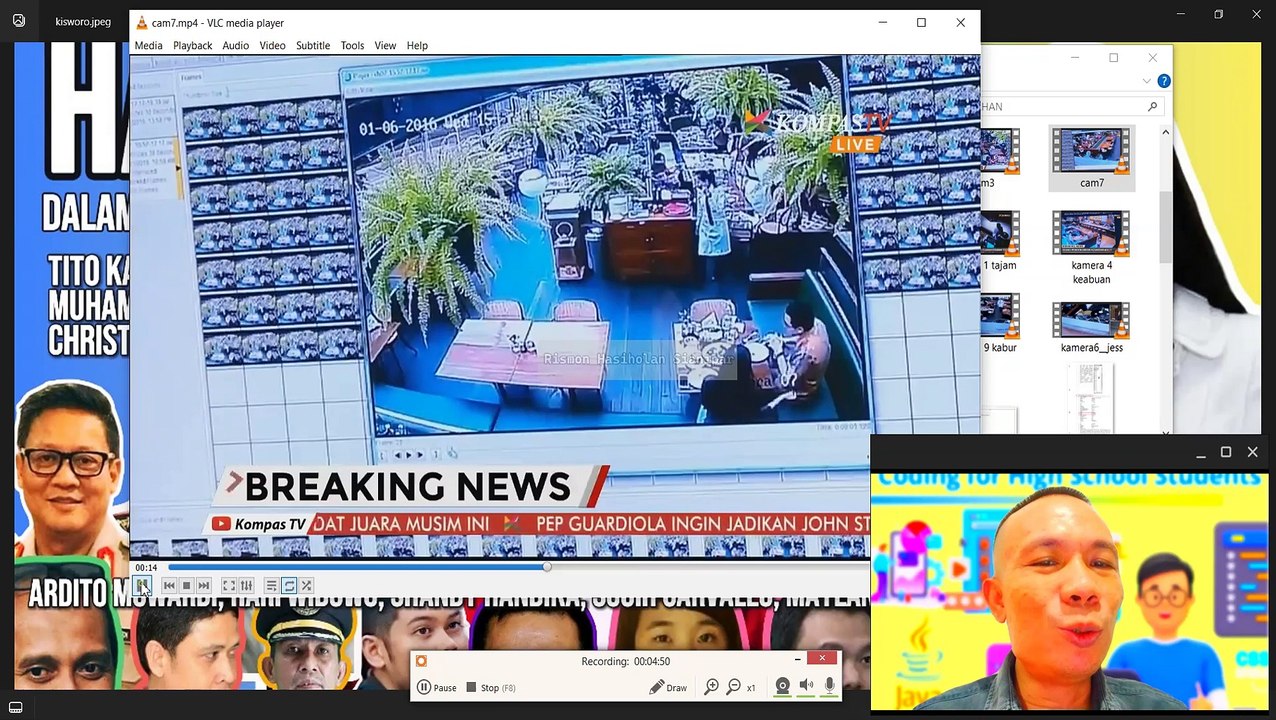The width and height of the screenshot is (1276, 720).
Task: Select the cam7 video file
Action: click(x=1091, y=158)
